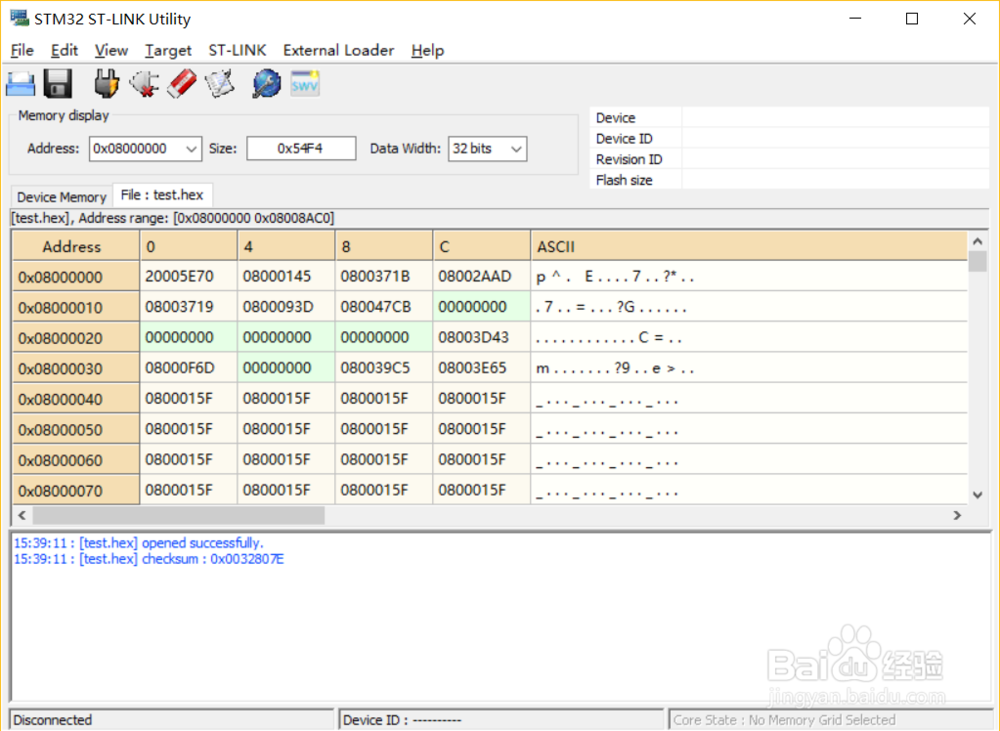Click the Save file floppy icon
This screenshot has width=1000, height=731.
point(58,84)
